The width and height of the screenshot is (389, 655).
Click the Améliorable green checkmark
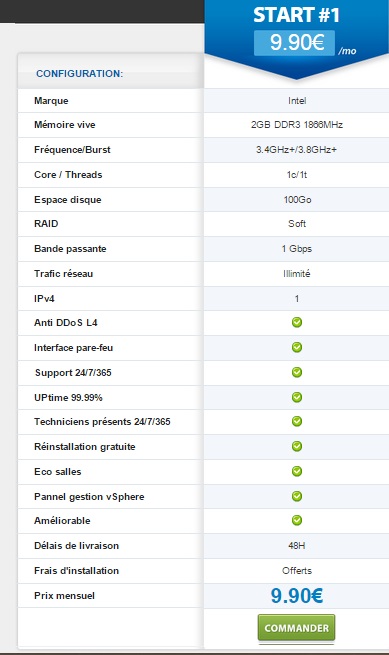(x=297, y=520)
